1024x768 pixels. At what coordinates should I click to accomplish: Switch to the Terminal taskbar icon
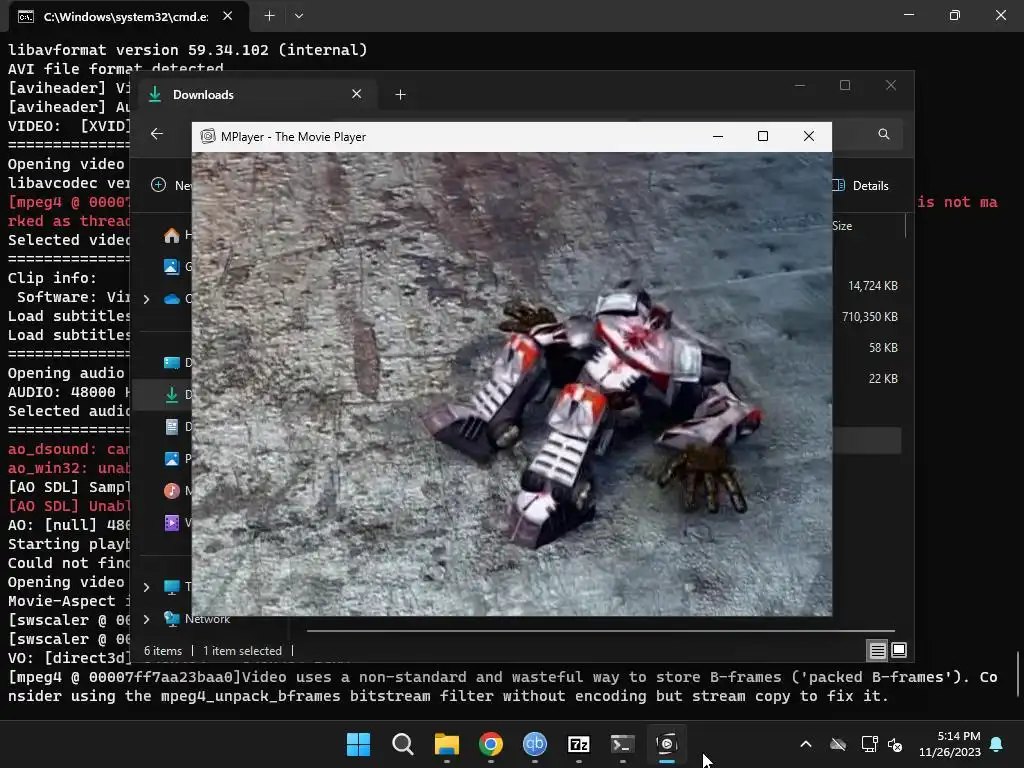point(622,744)
